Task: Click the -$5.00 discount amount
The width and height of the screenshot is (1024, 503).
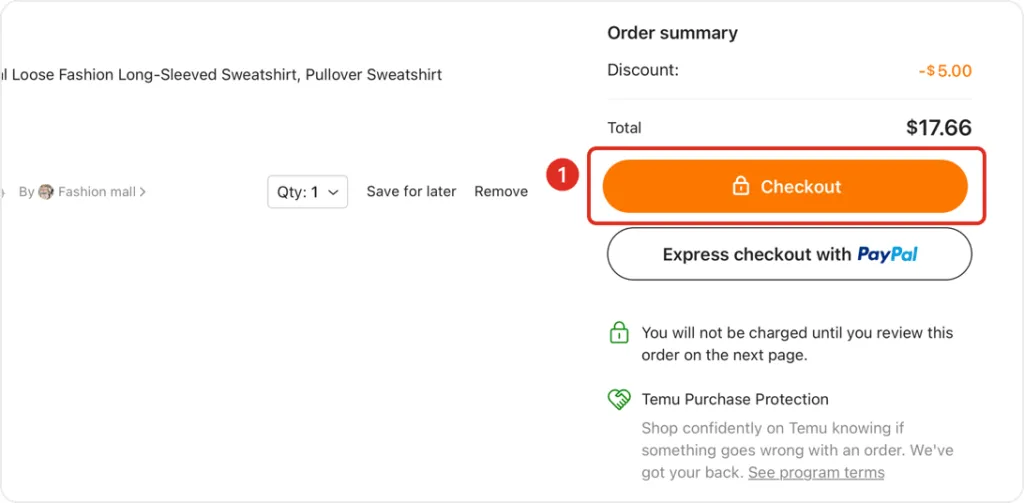Action: pos(945,71)
